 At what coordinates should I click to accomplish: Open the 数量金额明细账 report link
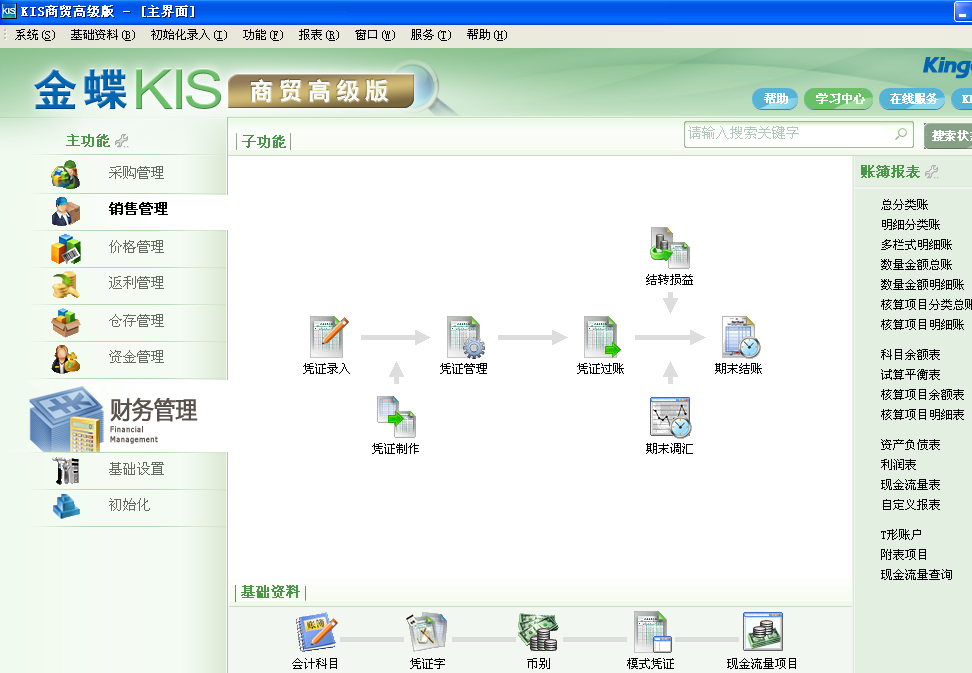pyautogui.click(x=922, y=284)
